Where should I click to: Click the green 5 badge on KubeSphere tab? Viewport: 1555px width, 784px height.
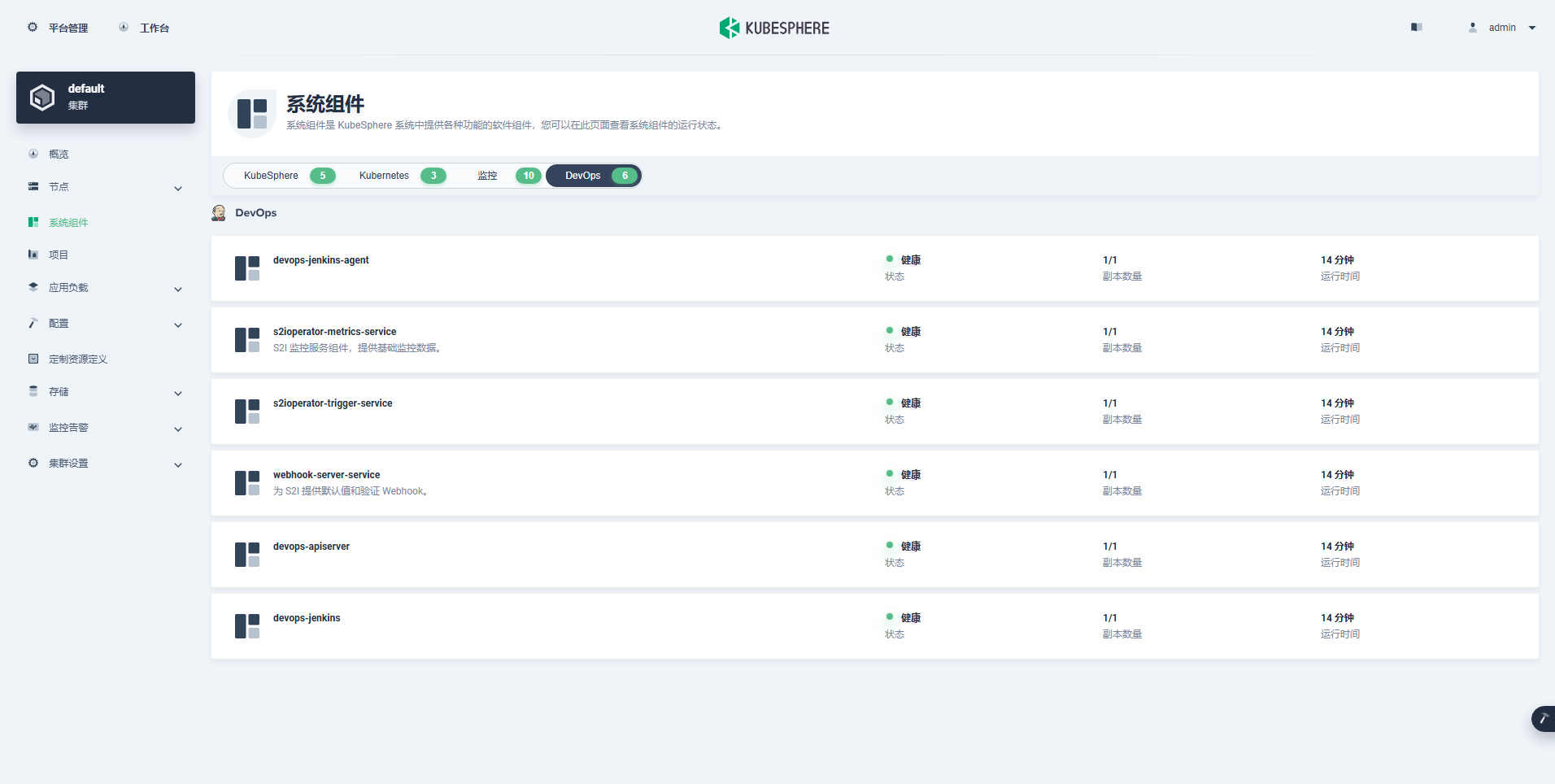point(323,176)
